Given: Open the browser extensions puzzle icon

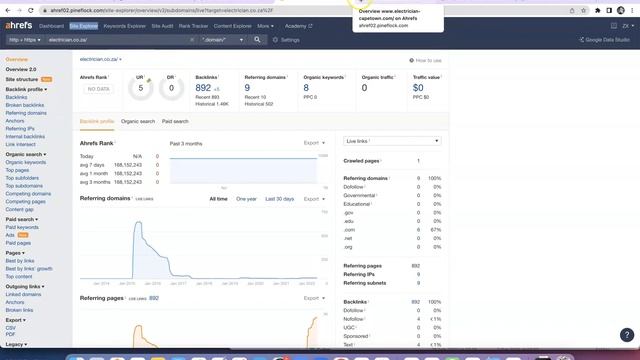Looking at the screenshot, I should [598, 11].
